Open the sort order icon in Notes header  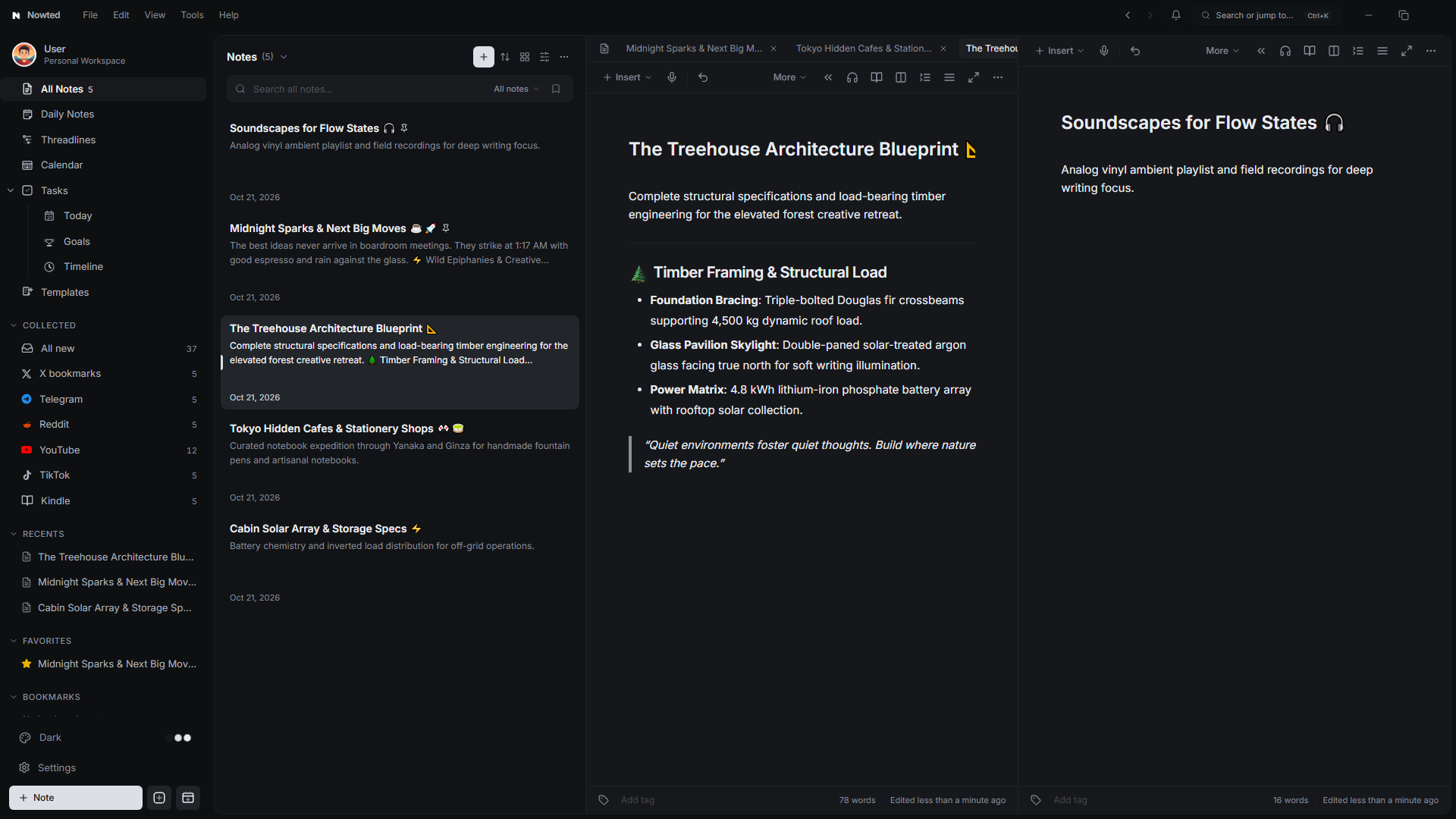coord(505,57)
